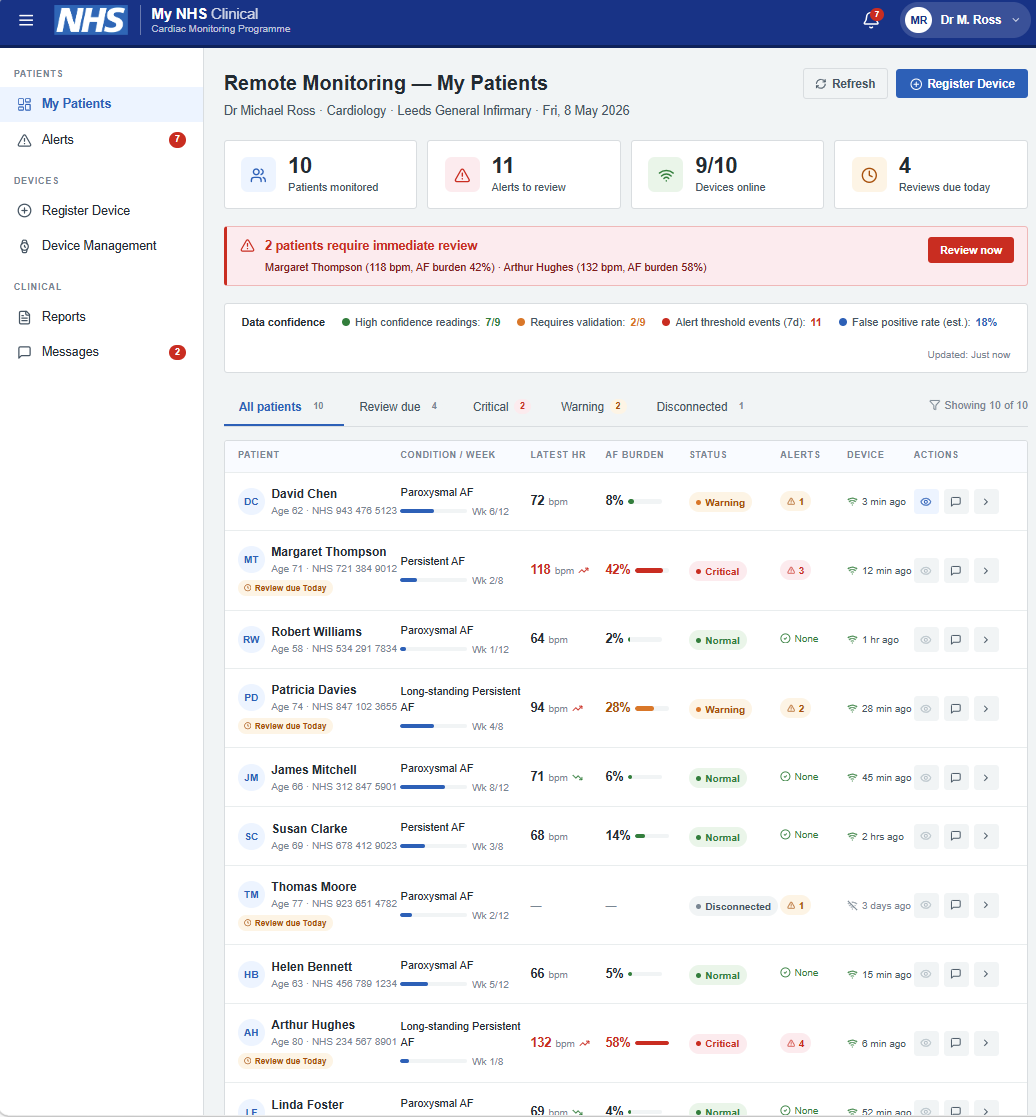
Task: Click Arthur Hughes's 58% AF burden bar
Action: (x=652, y=1043)
